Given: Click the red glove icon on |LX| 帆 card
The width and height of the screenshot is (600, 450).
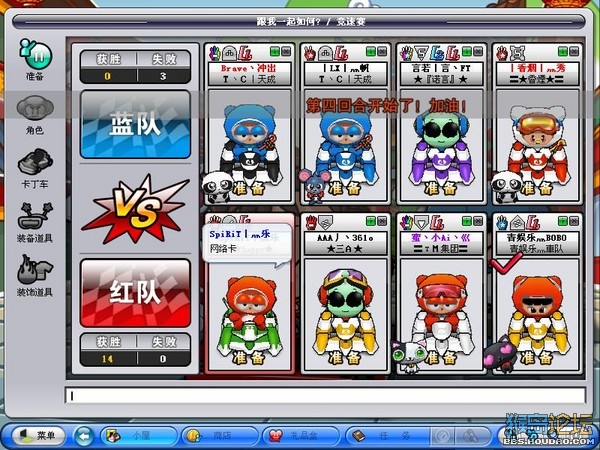Looking at the screenshot, I should coord(310,53).
